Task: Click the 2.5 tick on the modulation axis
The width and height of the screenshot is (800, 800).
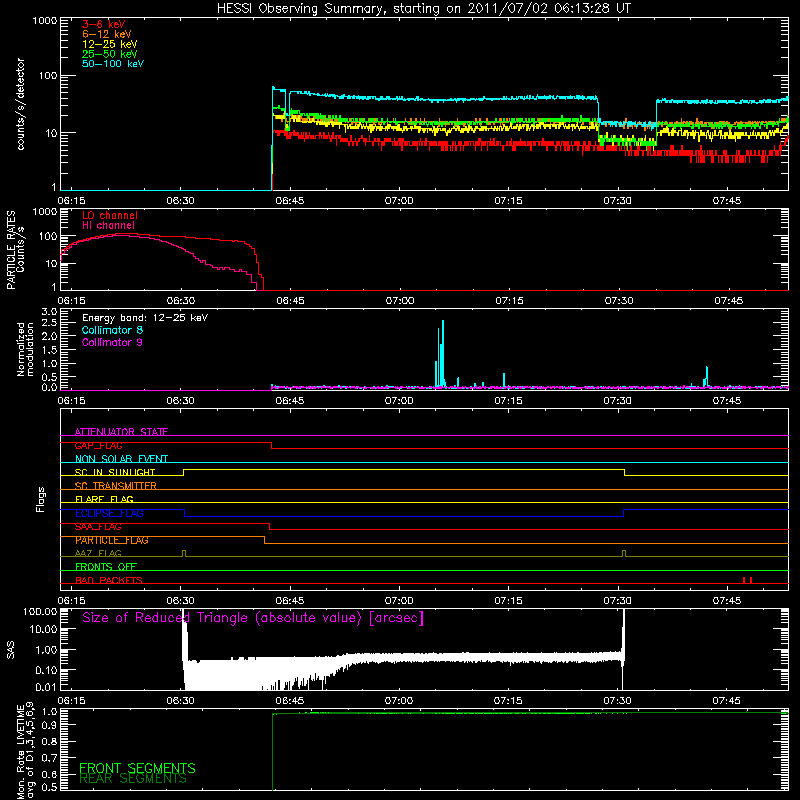Action: tap(49, 323)
